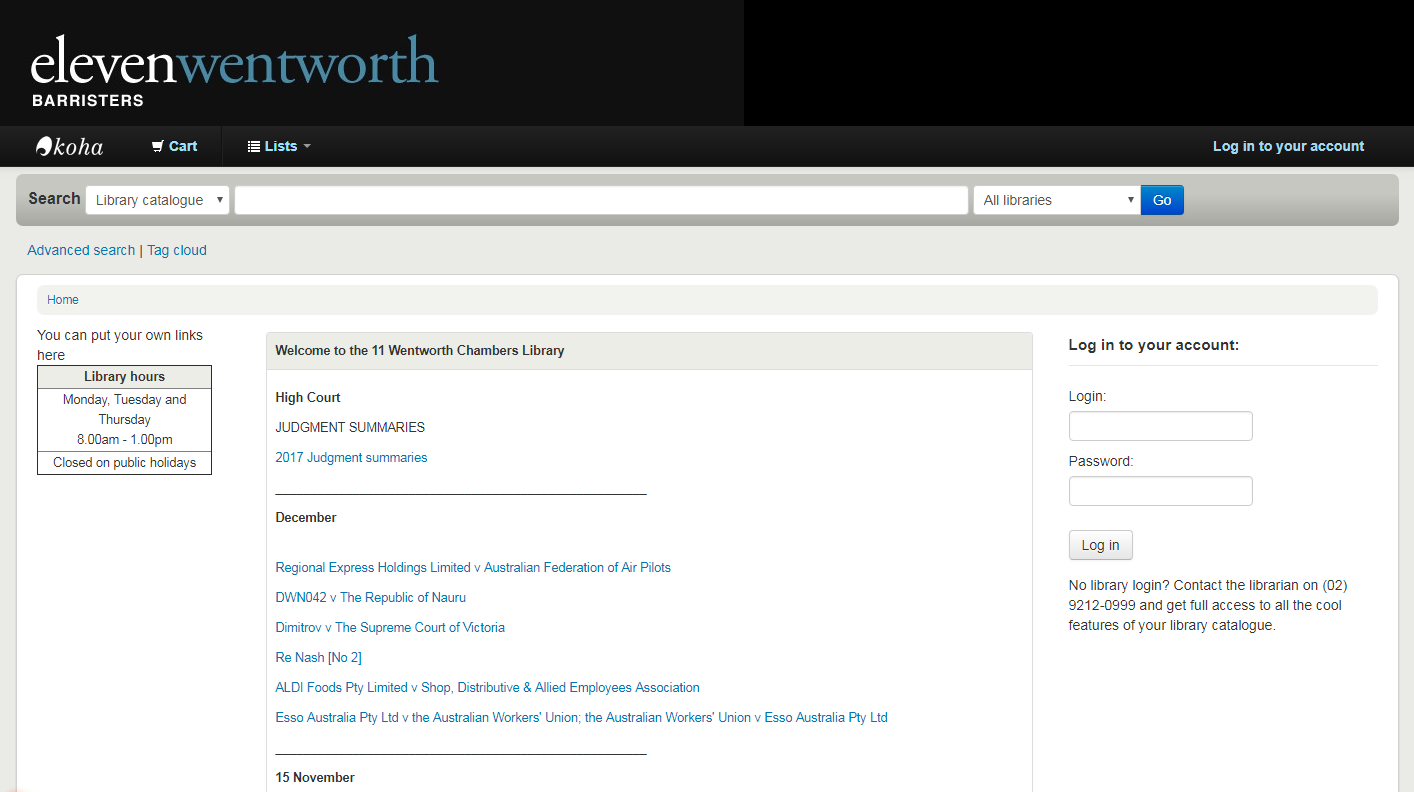1414x792 pixels.
Task: Click 'Closed on public holidays' cell
Action: point(124,463)
